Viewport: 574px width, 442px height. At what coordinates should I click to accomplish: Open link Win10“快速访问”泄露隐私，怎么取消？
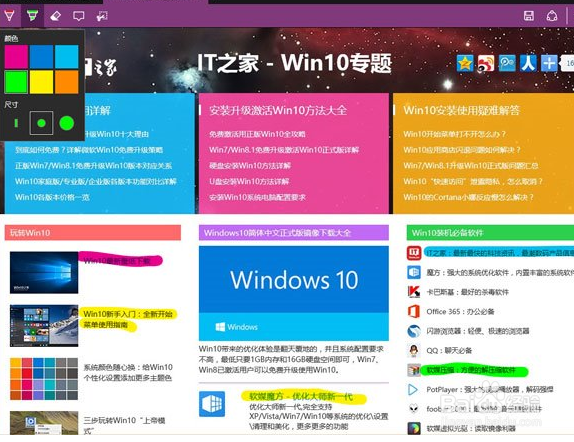473,181
